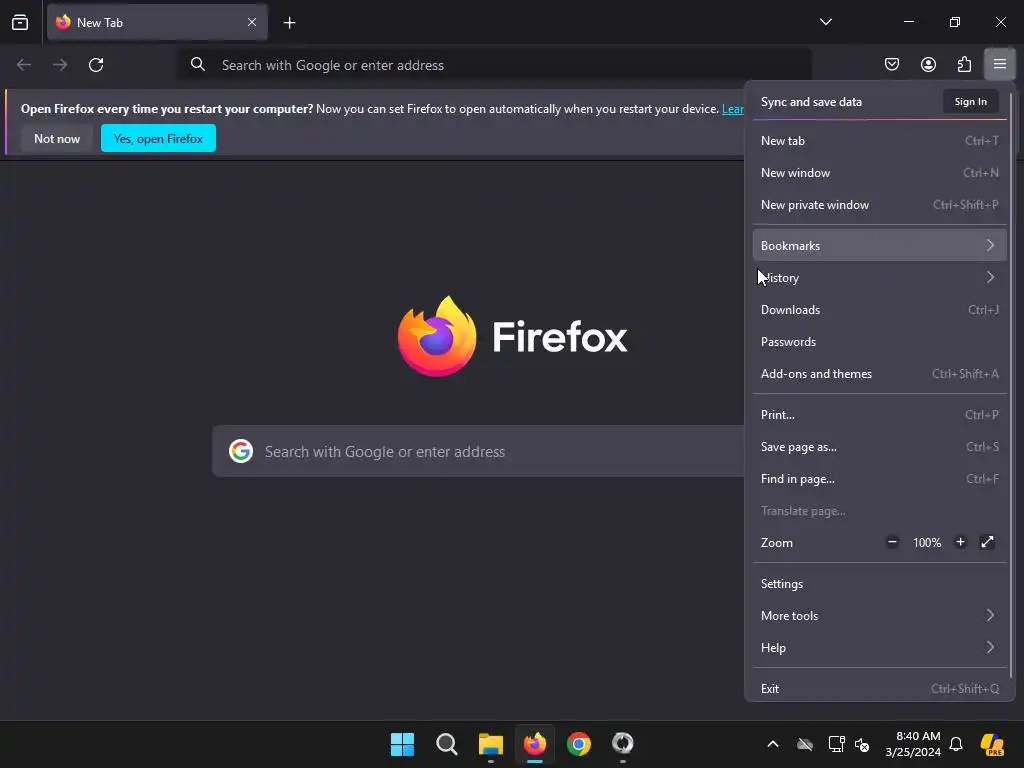1024x768 pixels.
Task: Open the Extensions puzzle icon
Action: [x=964, y=64]
